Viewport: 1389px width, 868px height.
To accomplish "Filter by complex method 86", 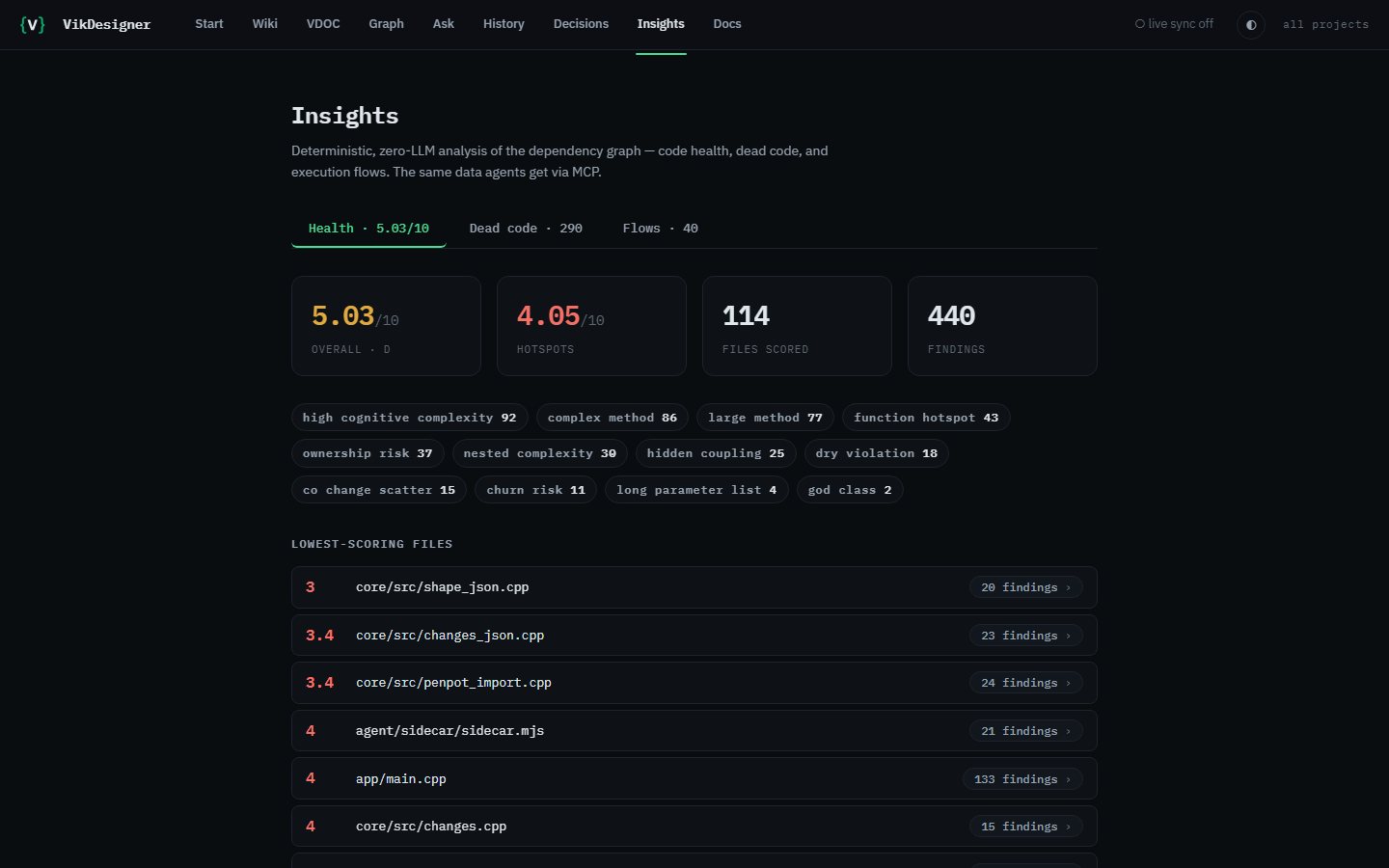I will point(613,418).
